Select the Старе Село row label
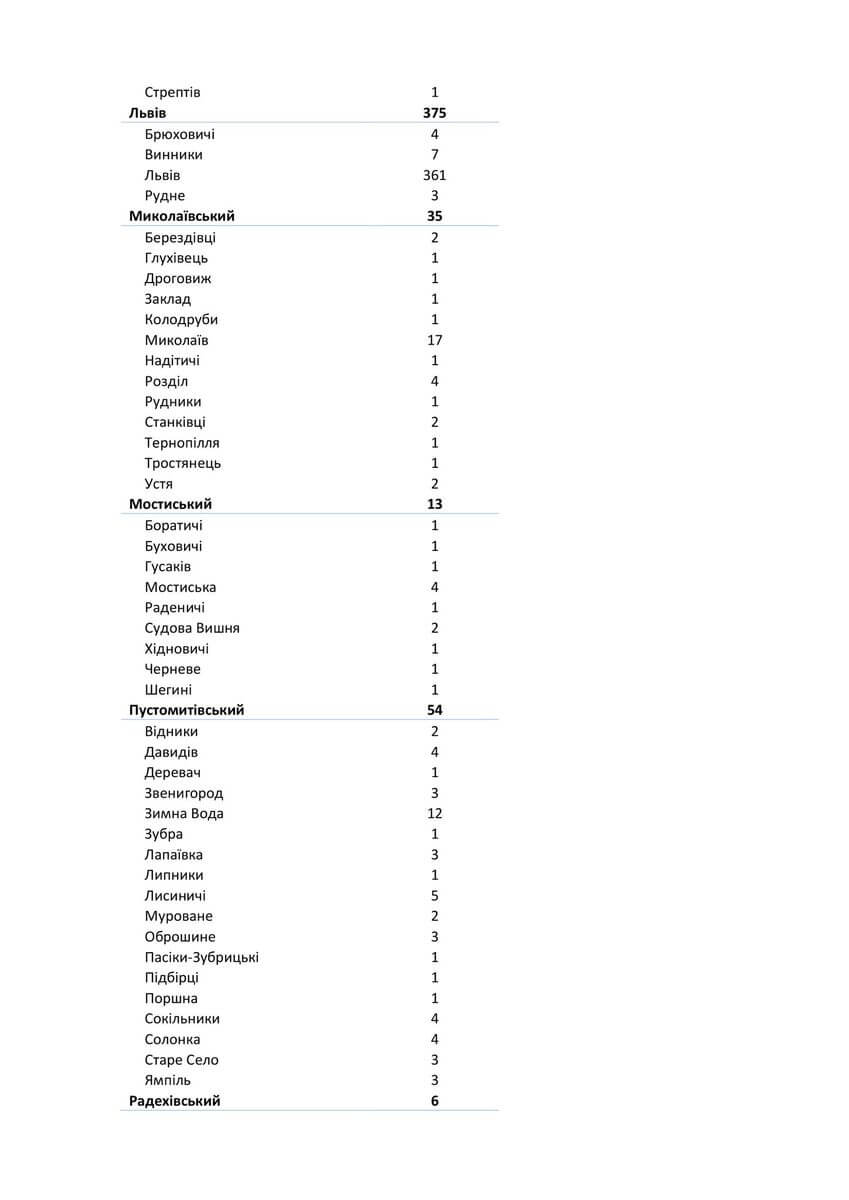 181,1060
